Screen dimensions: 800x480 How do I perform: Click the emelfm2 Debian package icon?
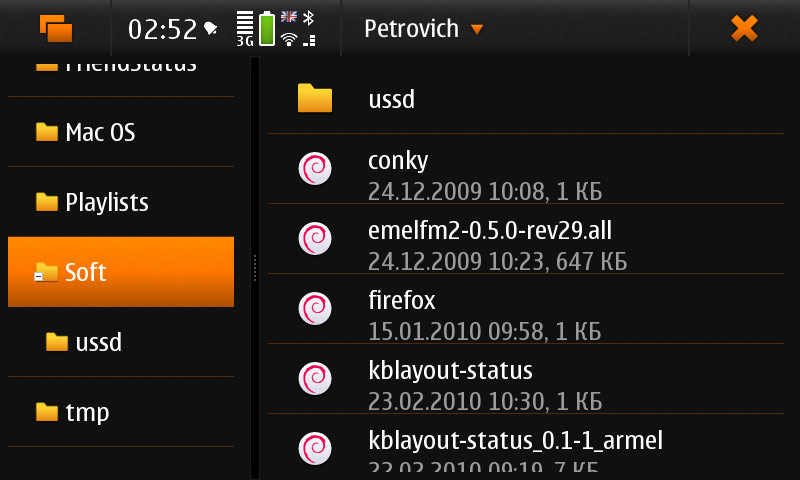pyautogui.click(x=315, y=238)
